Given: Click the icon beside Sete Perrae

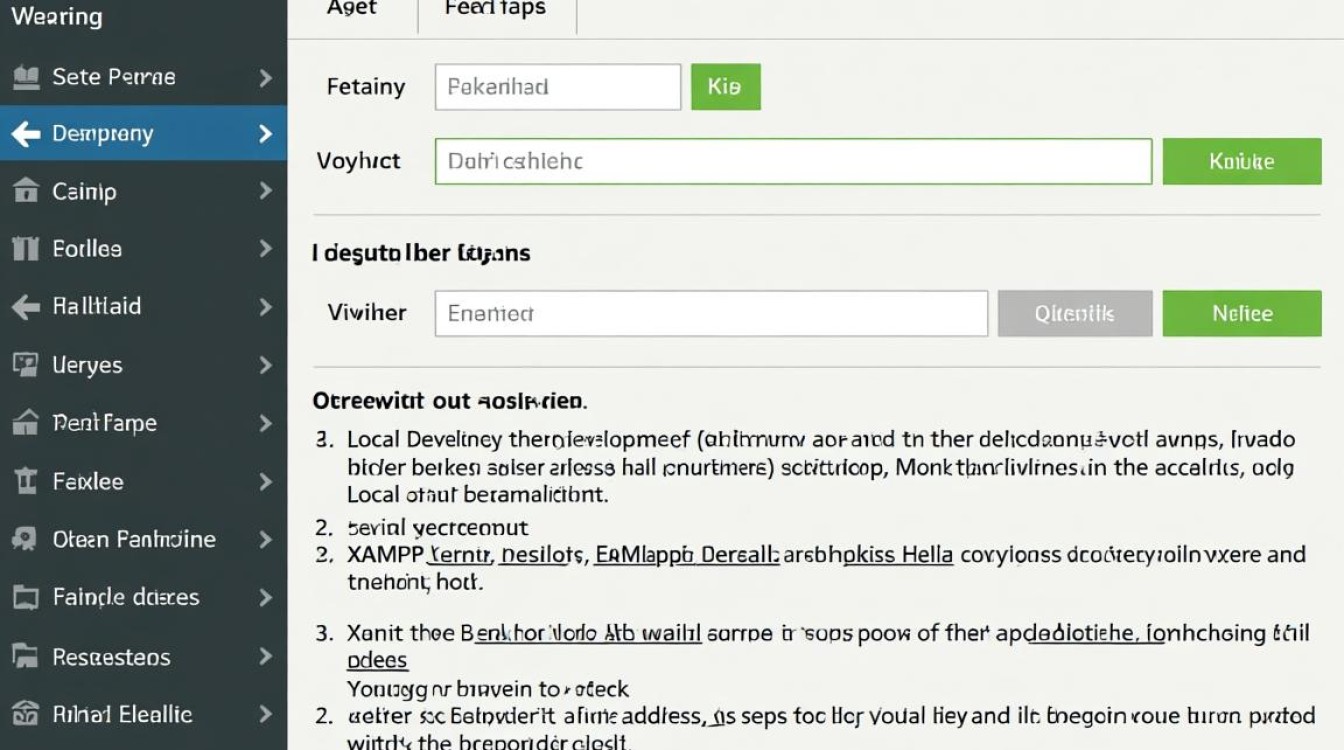Looking at the screenshot, I should coord(26,77).
